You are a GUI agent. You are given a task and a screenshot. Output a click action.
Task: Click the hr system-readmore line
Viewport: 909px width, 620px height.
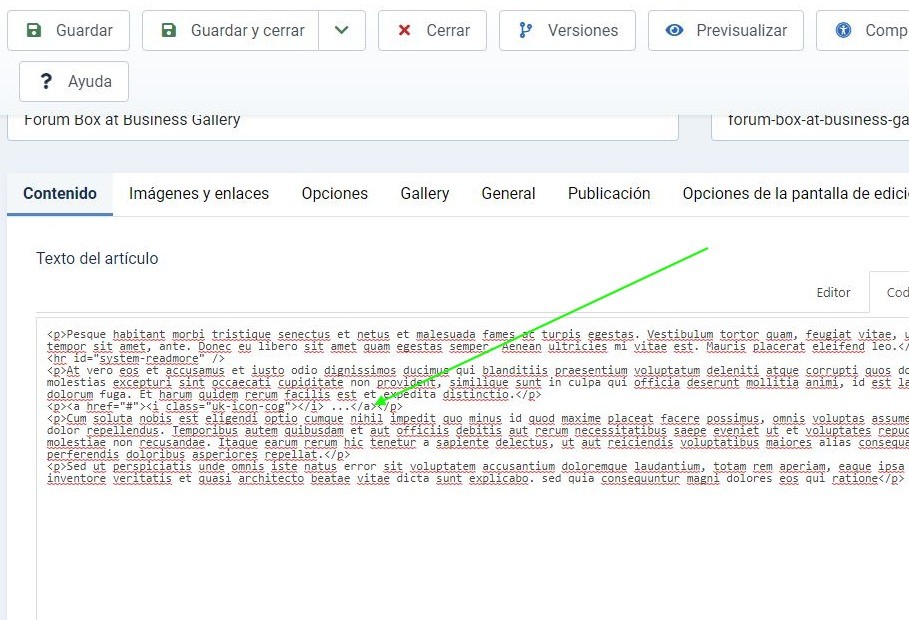click(x=136, y=358)
